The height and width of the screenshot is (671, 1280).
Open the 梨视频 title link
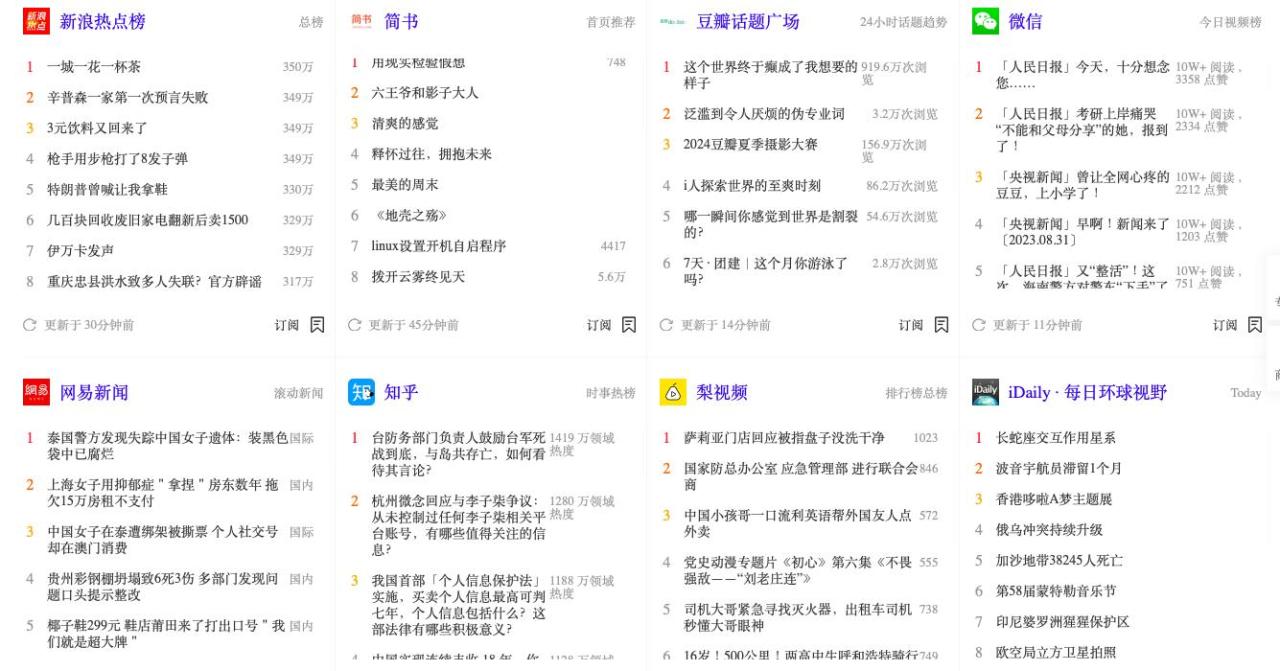pos(722,393)
